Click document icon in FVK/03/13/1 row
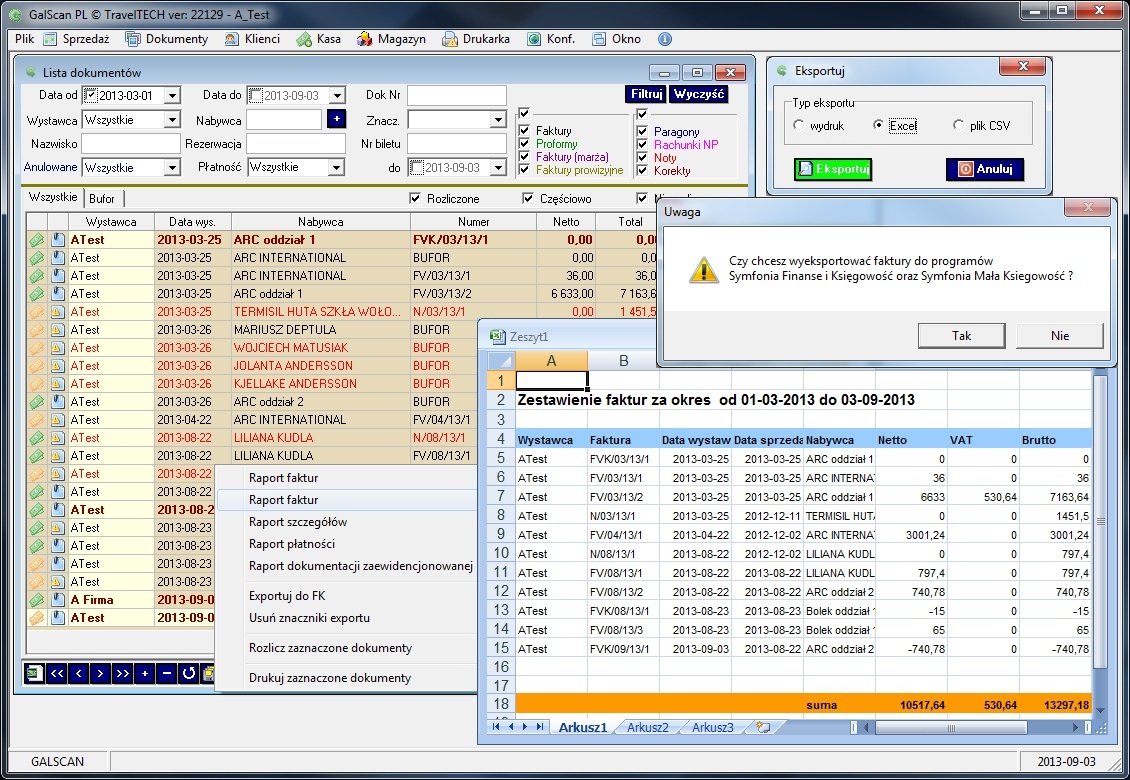The height and width of the screenshot is (780, 1130). (x=58, y=239)
